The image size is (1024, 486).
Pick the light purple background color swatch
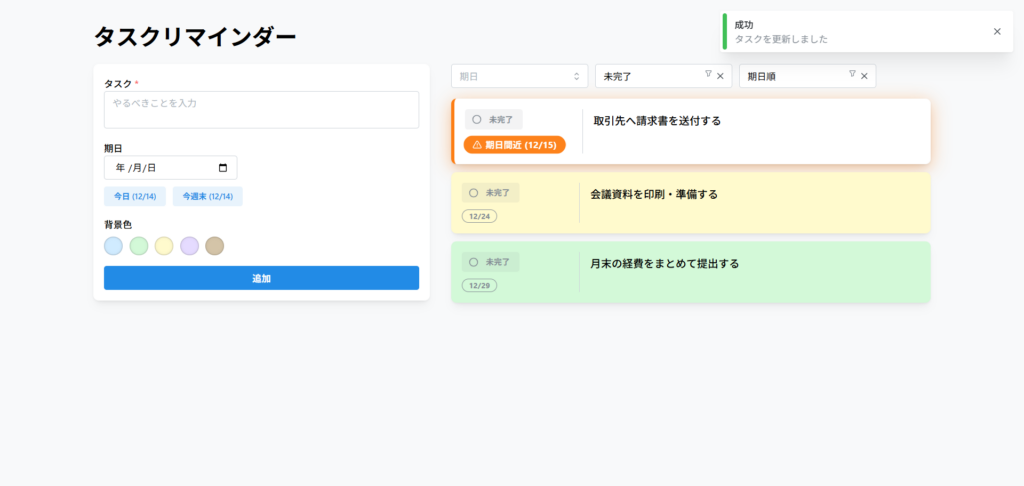tap(189, 246)
